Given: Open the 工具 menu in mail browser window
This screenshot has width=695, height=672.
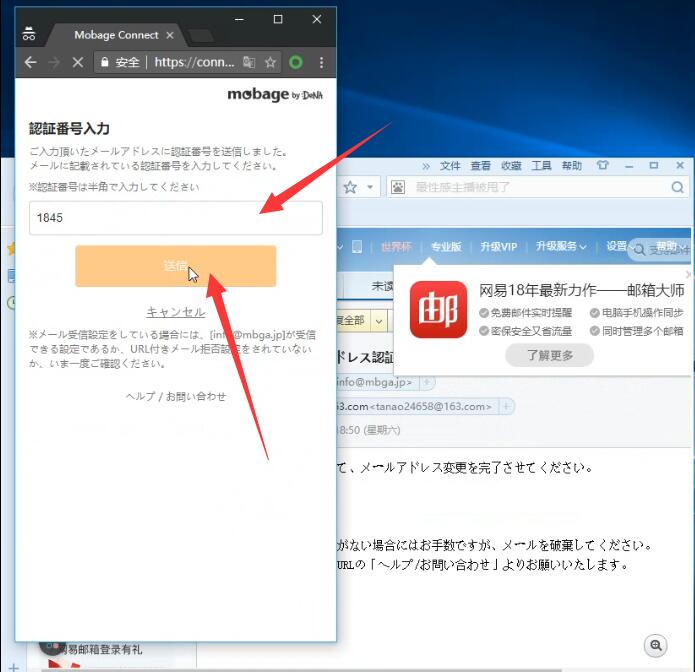Looking at the screenshot, I should (x=541, y=166).
